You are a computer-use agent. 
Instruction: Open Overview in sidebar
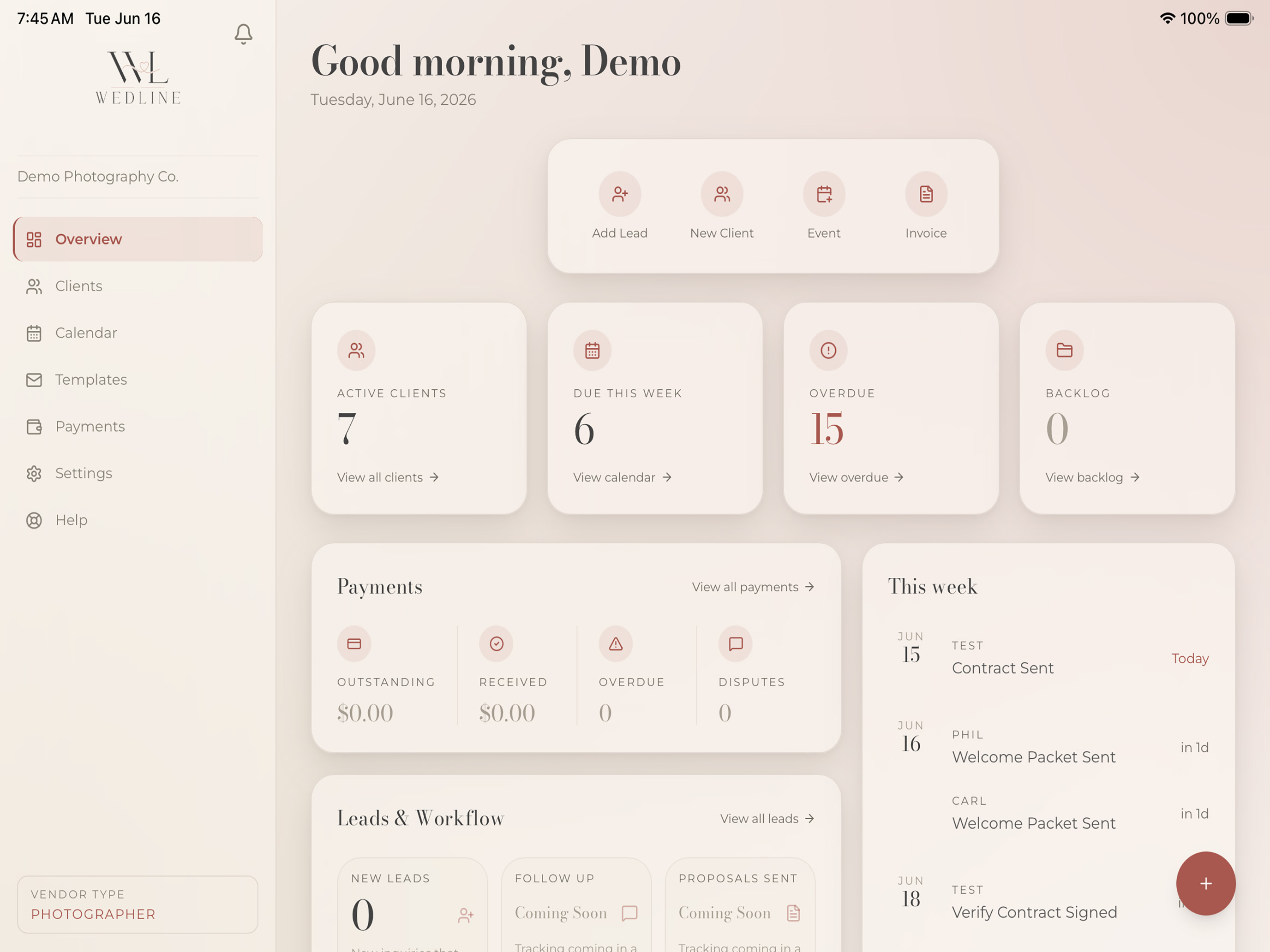pos(138,239)
